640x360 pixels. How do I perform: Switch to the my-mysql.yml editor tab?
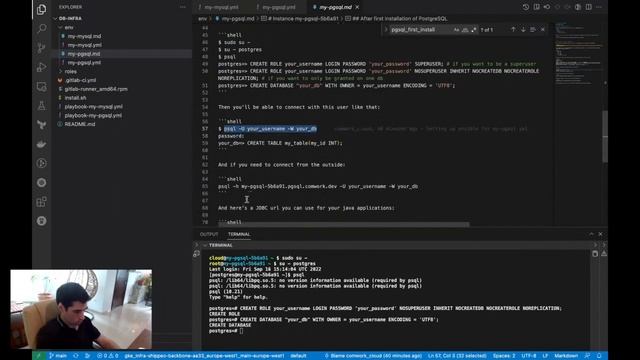click(x=220, y=7)
